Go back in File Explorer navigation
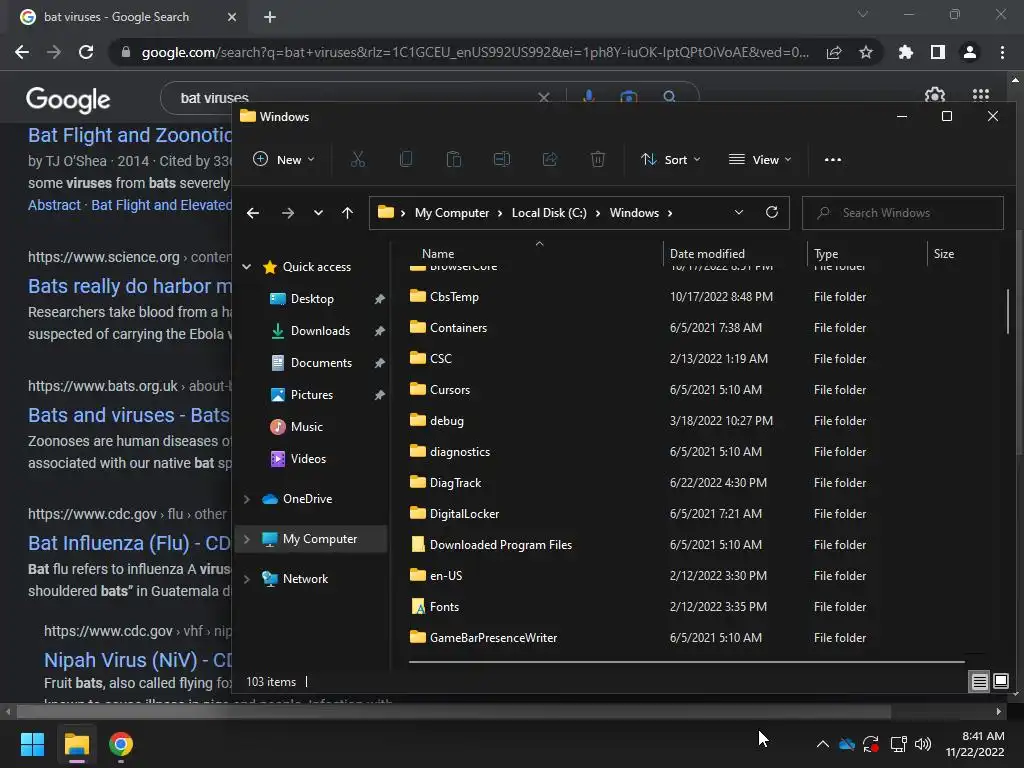1024x768 pixels. pyautogui.click(x=253, y=213)
